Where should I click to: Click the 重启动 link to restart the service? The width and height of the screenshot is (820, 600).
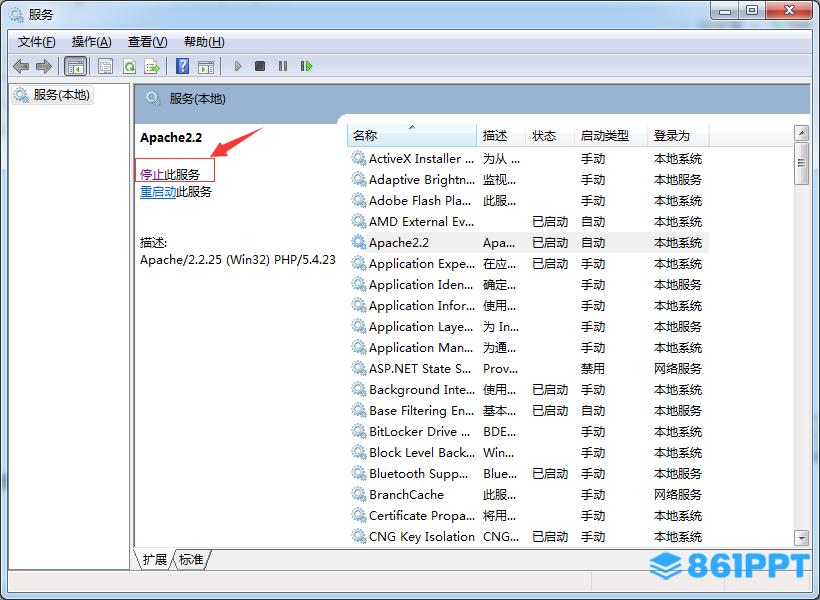tap(158, 192)
